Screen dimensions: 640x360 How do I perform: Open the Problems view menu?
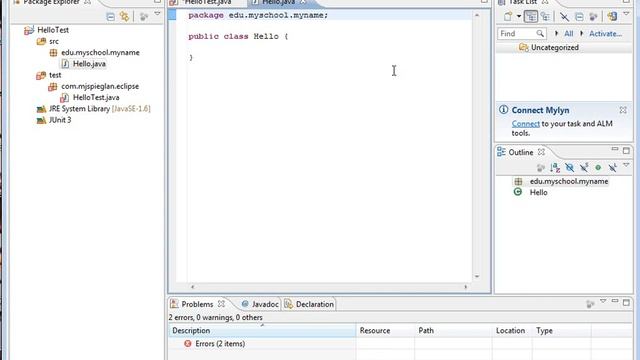pyautogui.click(x=603, y=301)
